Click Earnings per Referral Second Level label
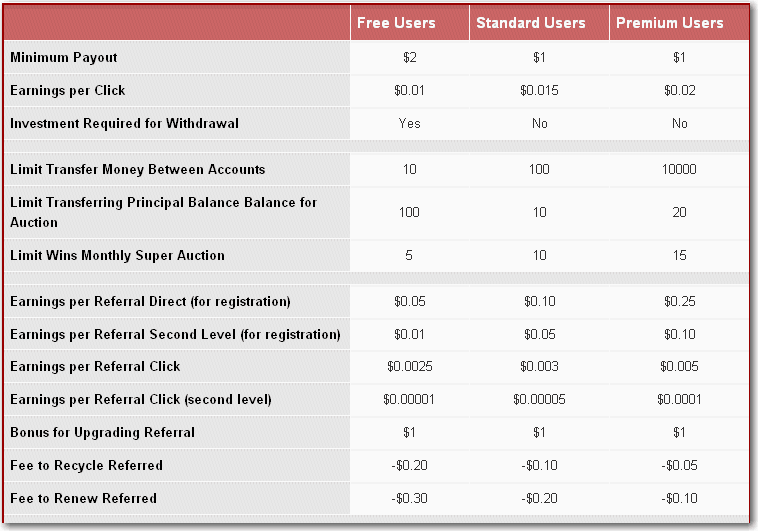758x531 pixels. [x=175, y=334]
